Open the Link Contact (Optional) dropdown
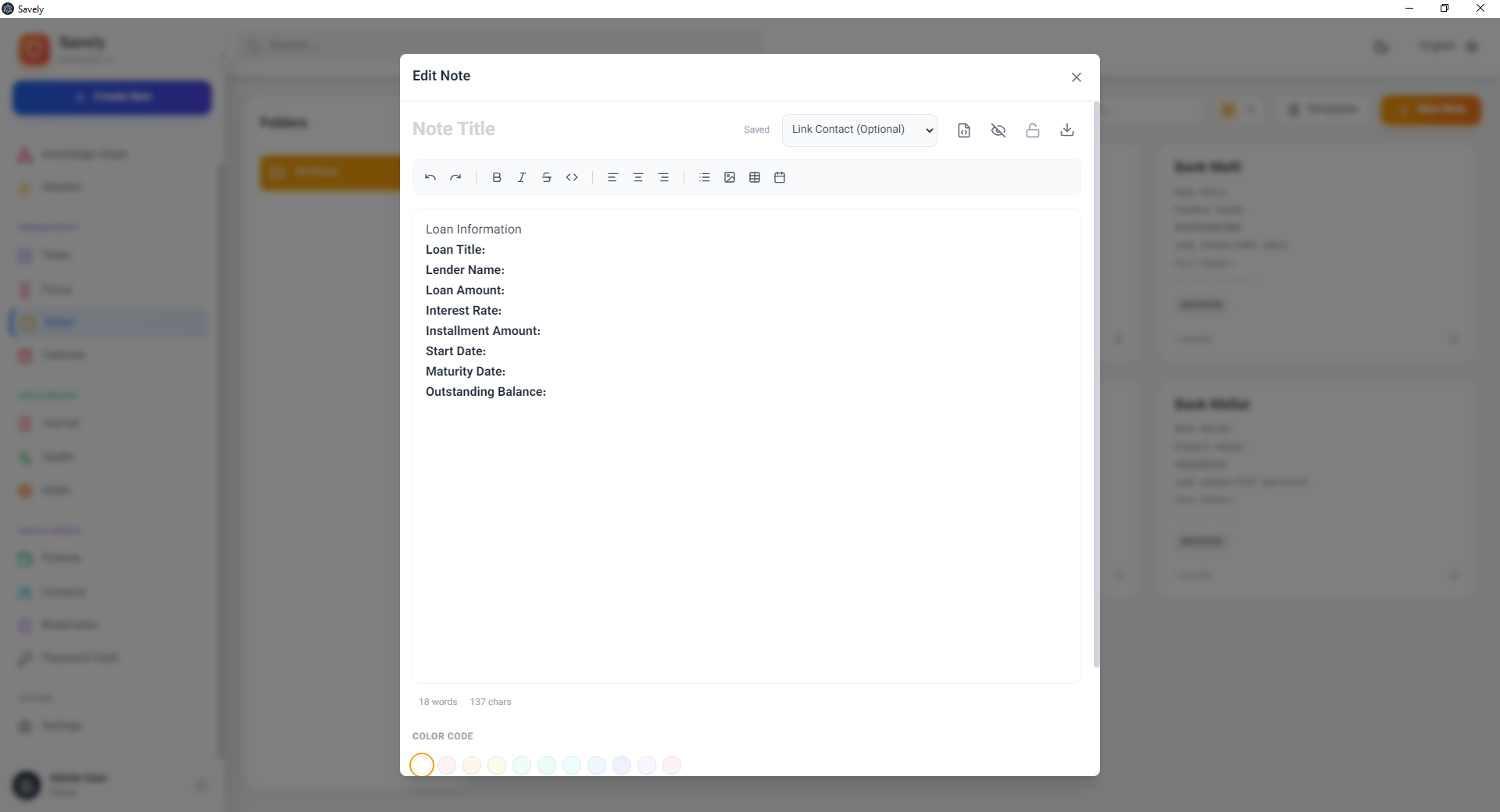 [x=859, y=130]
